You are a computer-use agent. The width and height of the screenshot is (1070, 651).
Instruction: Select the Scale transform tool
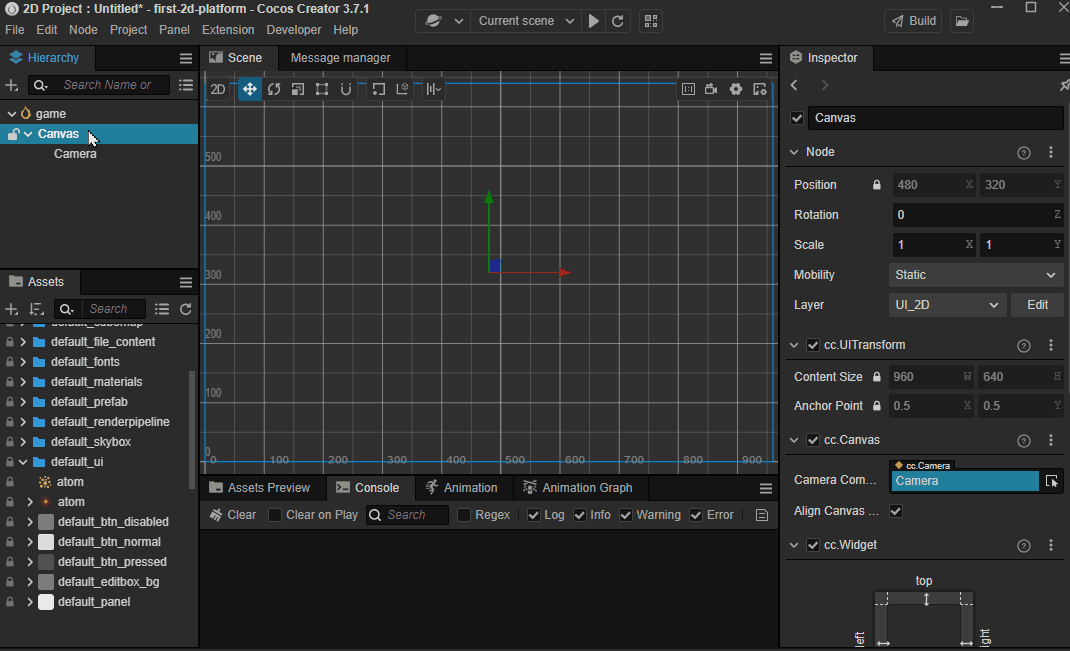click(x=298, y=90)
